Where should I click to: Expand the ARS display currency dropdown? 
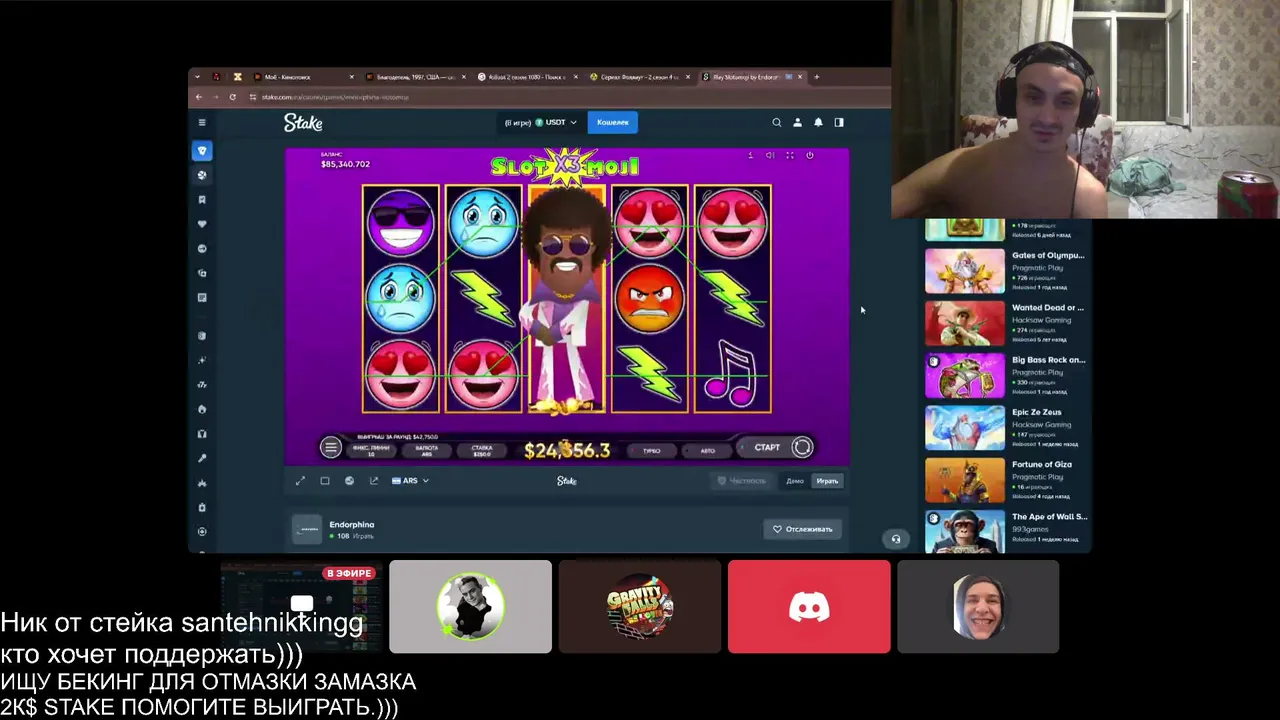coord(411,481)
